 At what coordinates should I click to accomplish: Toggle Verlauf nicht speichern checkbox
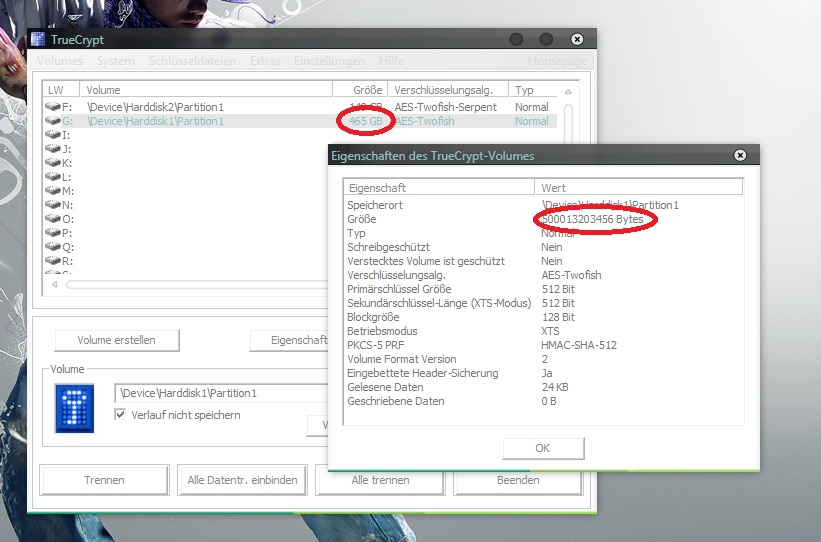tap(120, 415)
